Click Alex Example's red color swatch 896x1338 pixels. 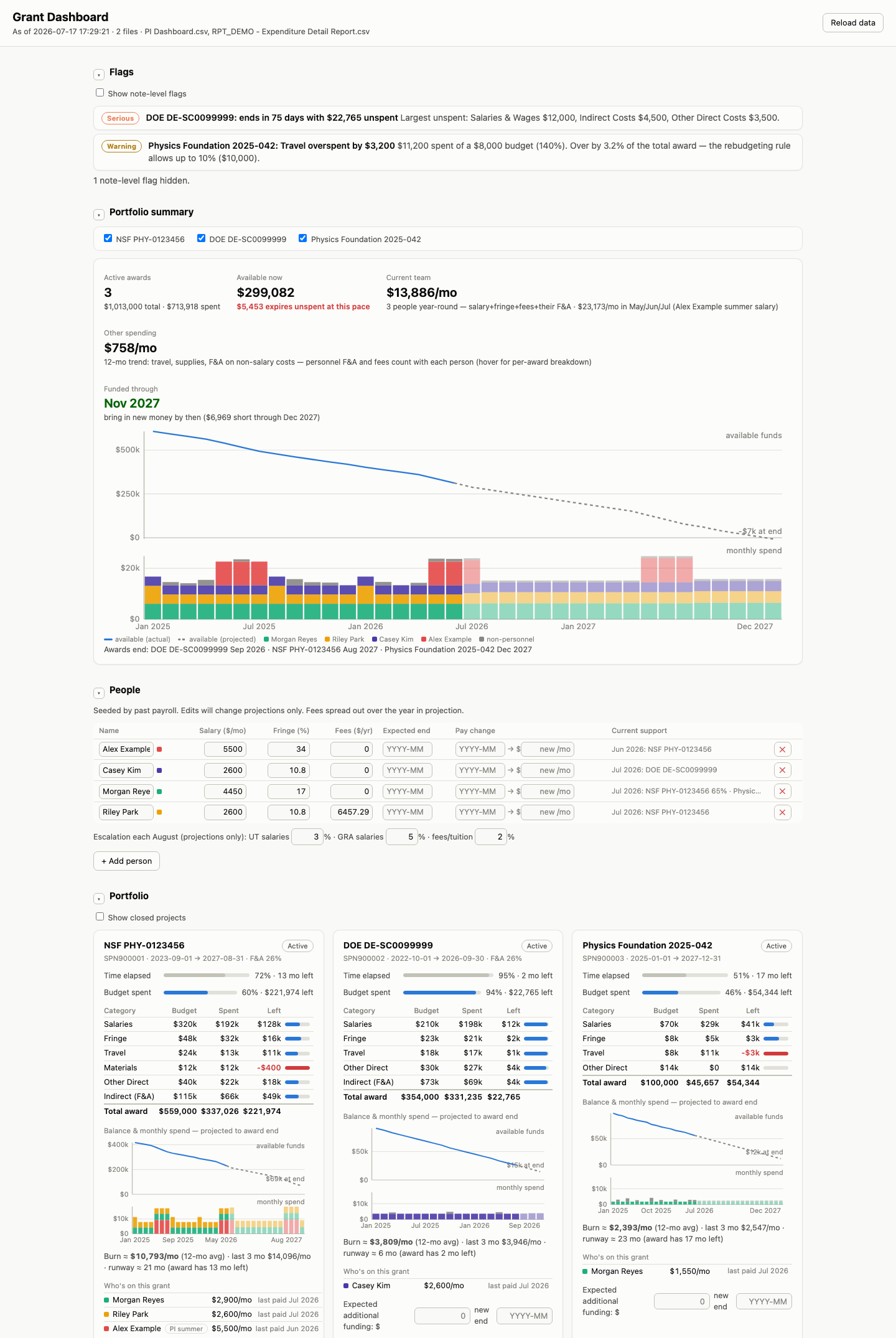159,749
